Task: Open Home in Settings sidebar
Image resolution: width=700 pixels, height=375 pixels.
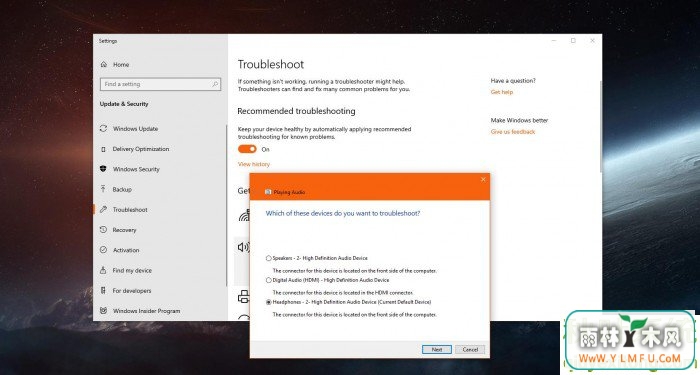Action: (x=121, y=65)
